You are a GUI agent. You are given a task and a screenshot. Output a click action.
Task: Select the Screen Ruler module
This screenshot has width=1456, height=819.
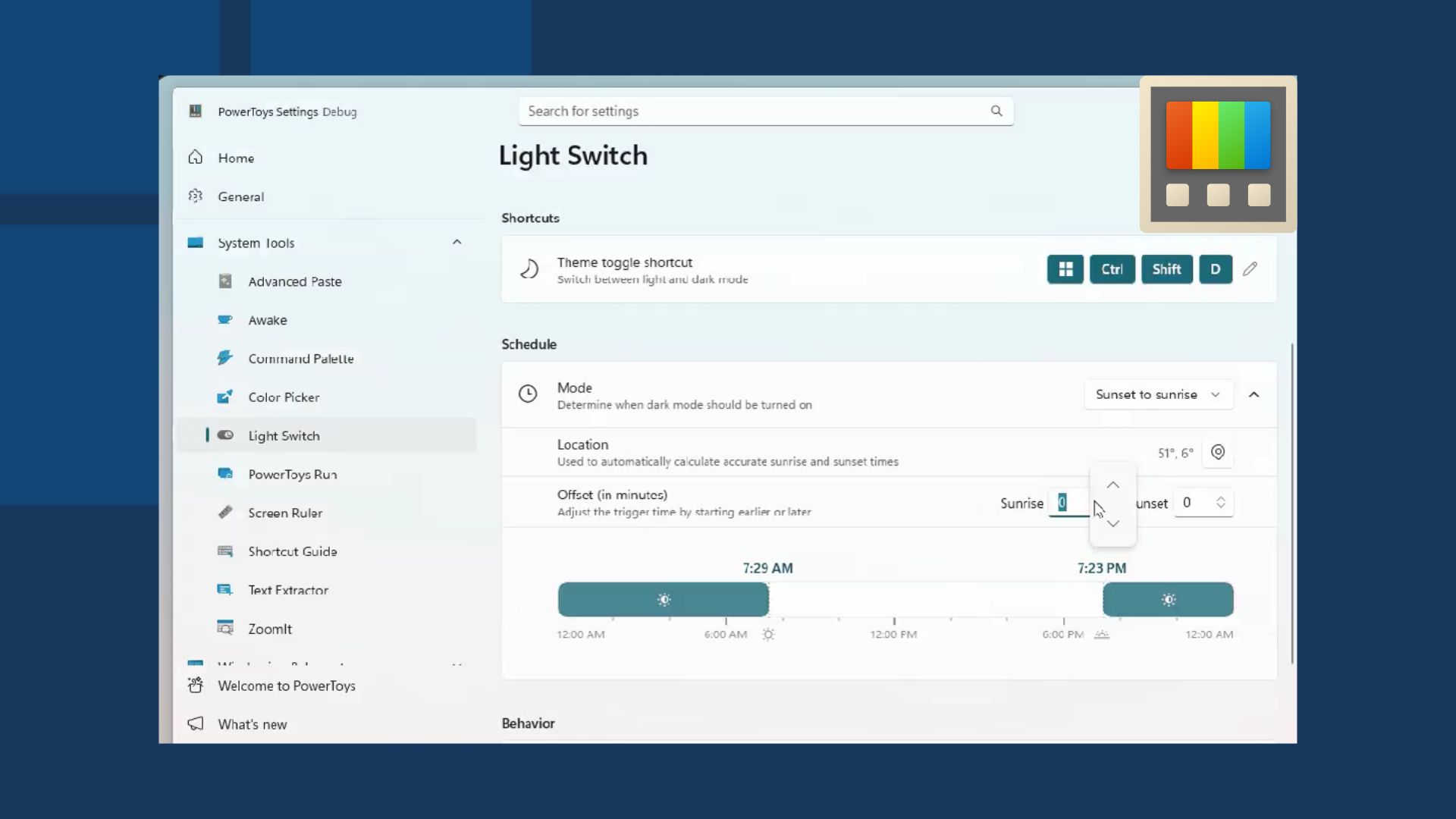[x=285, y=513]
